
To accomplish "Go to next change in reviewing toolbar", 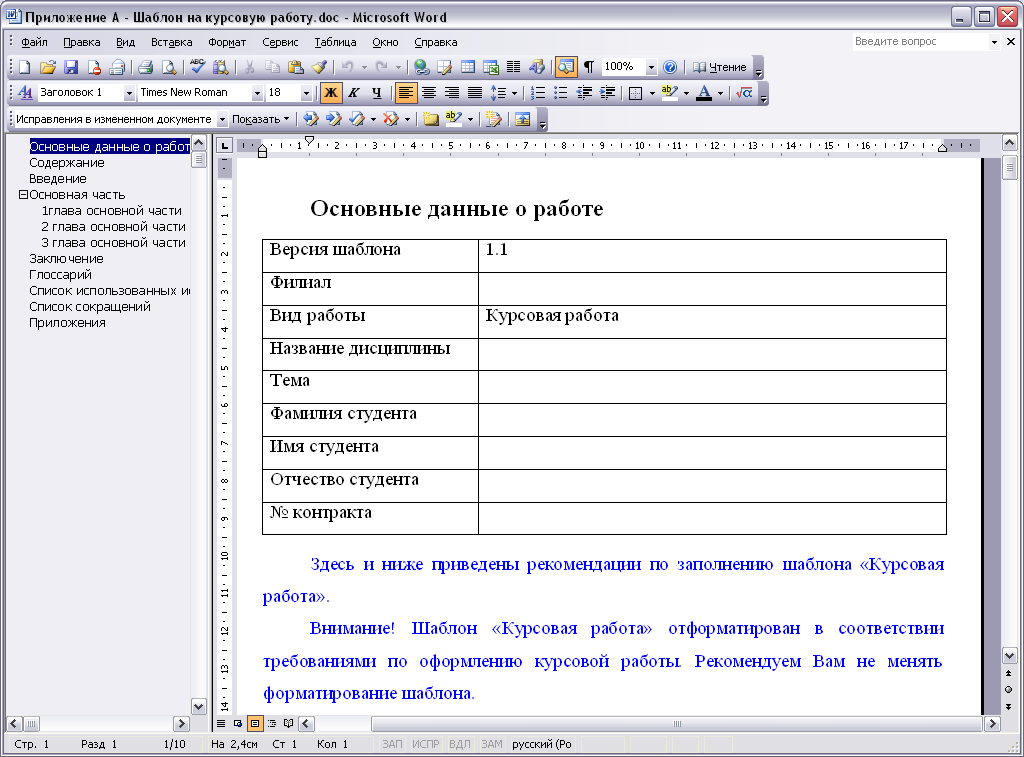I will point(334,119).
